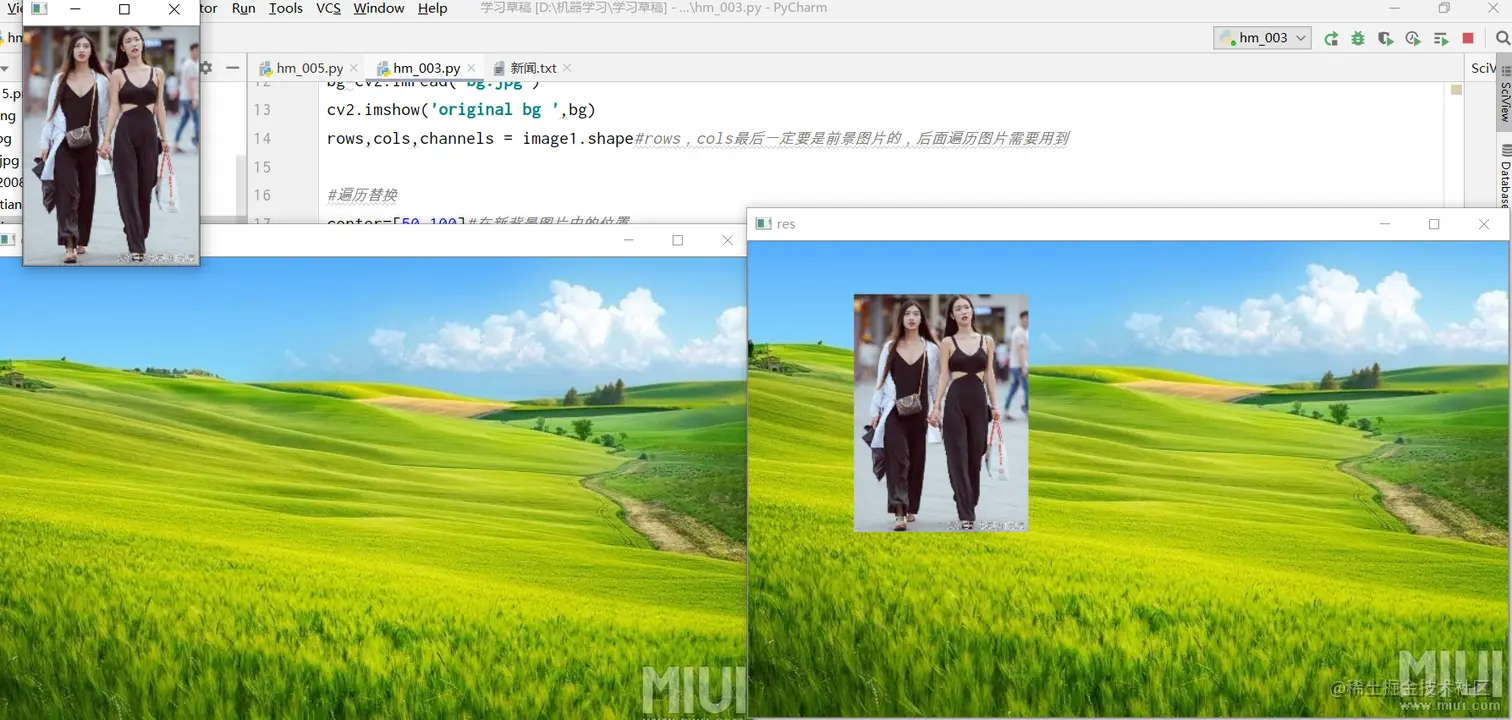This screenshot has width=1512, height=720.
Task: Open the Run menu
Action: point(243,8)
